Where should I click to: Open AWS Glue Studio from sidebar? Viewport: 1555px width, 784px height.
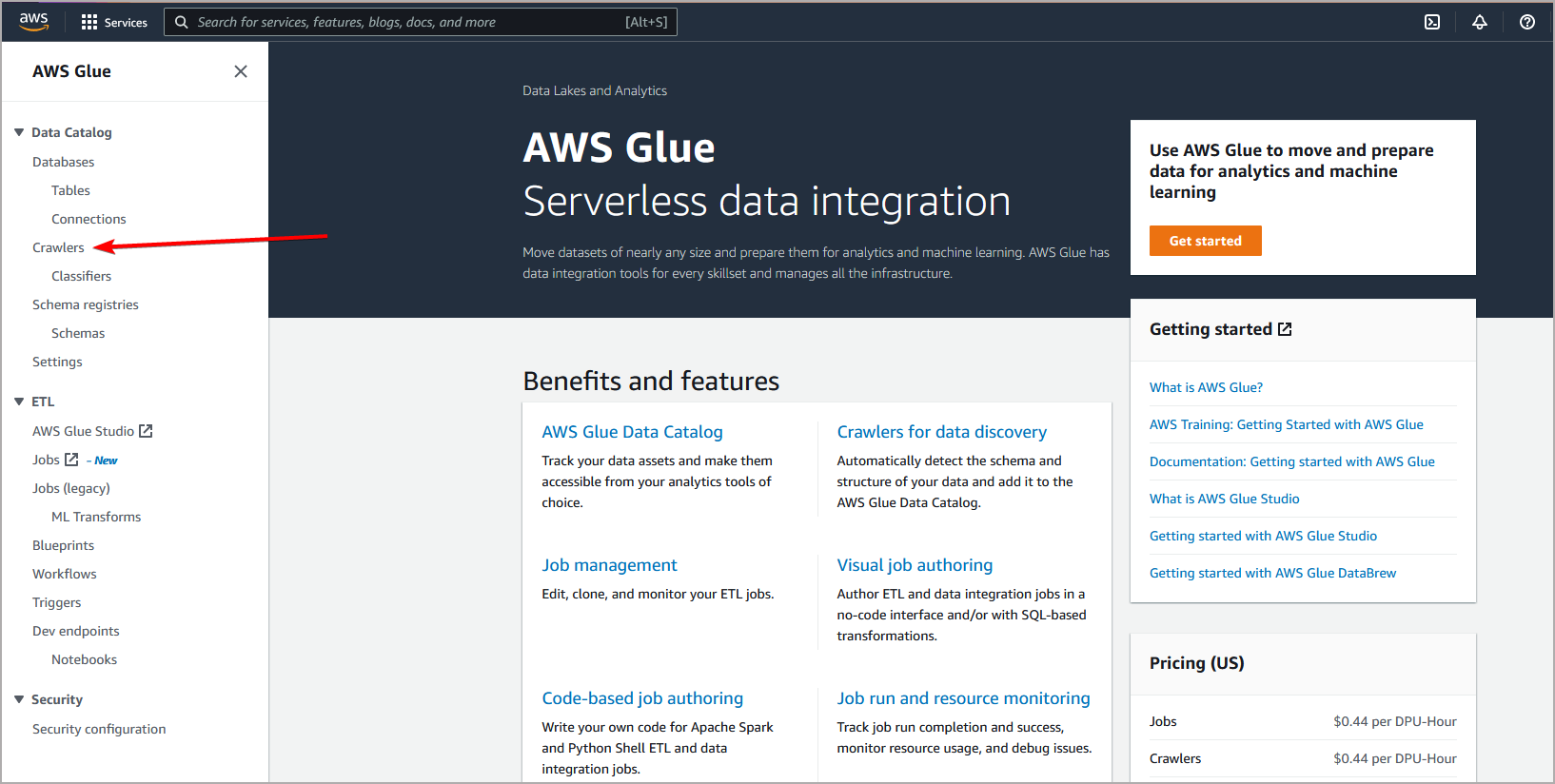[84, 431]
